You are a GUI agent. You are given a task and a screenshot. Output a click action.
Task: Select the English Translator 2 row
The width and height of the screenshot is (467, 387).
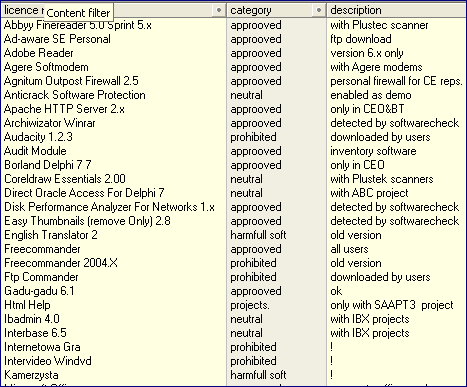pyautogui.click(x=51, y=235)
